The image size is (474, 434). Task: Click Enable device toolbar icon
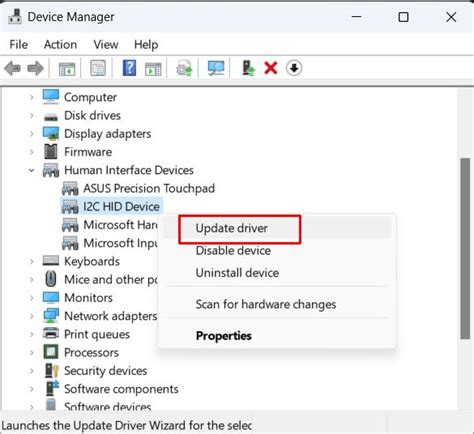click(248, 68)
